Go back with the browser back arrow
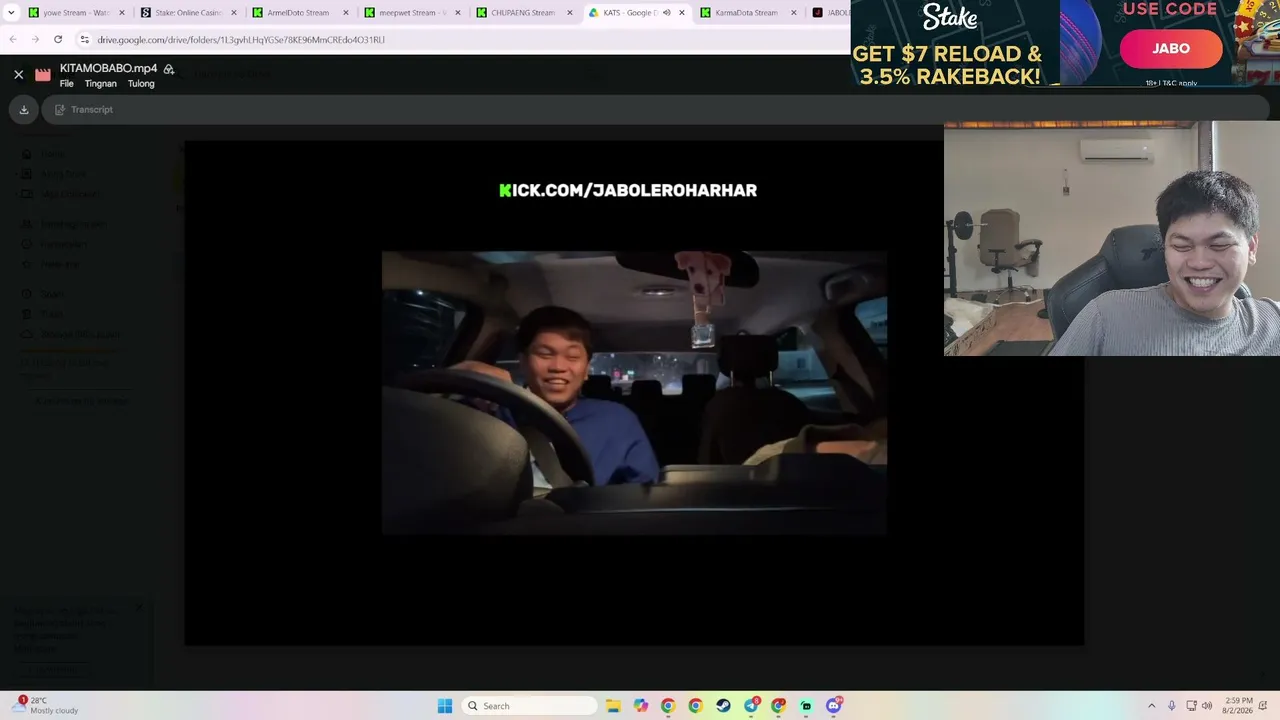Viewport: 1280px width, 720px height. pos(13,40)
